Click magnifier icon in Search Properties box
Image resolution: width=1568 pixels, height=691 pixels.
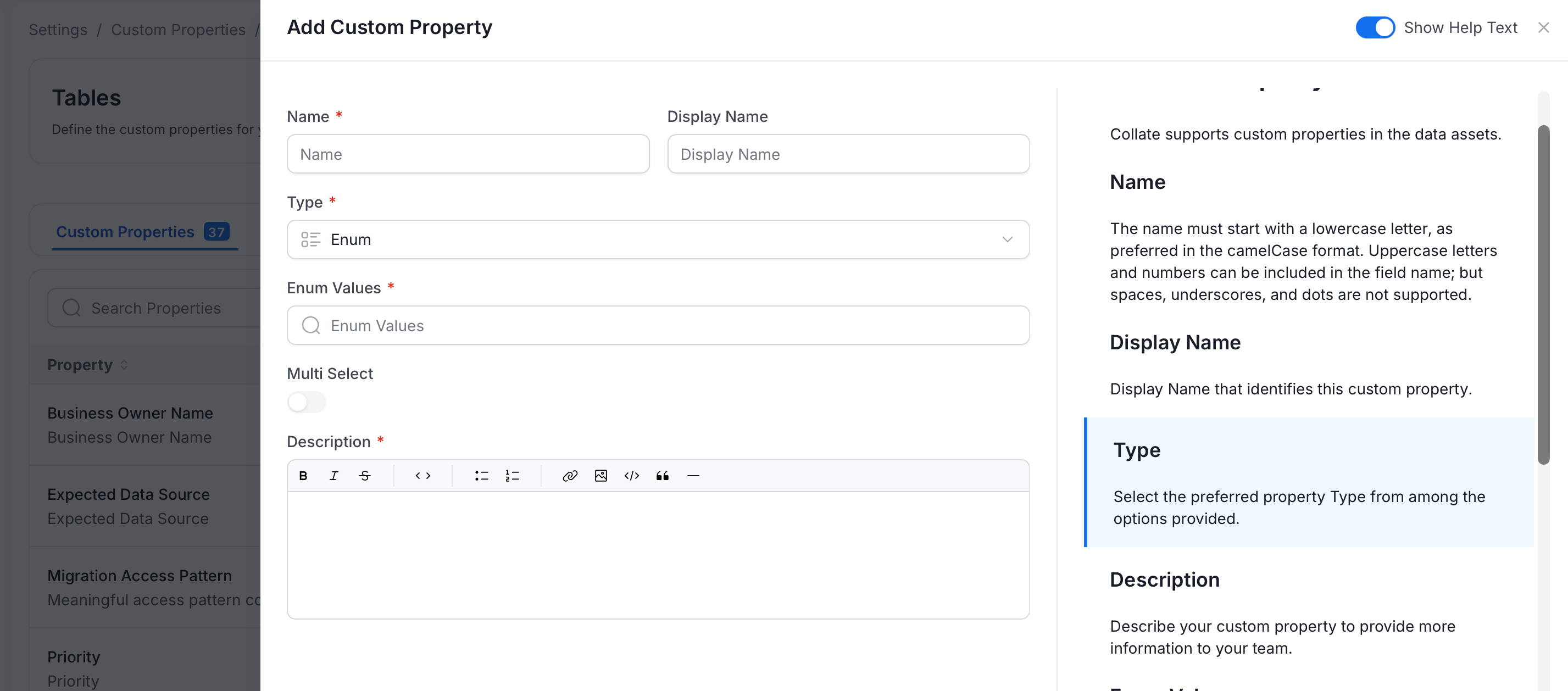(x=71, y=308)
